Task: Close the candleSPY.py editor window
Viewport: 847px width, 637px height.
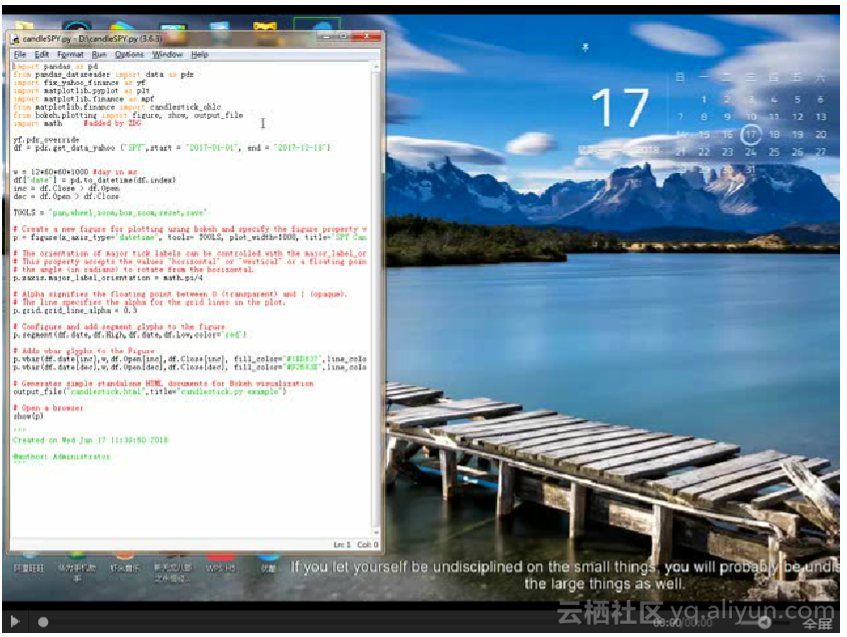Action: (x=367, y=36)
